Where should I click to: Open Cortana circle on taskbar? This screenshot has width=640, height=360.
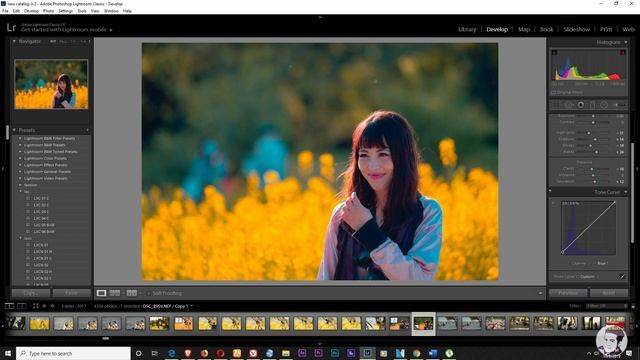coord(138,353)
